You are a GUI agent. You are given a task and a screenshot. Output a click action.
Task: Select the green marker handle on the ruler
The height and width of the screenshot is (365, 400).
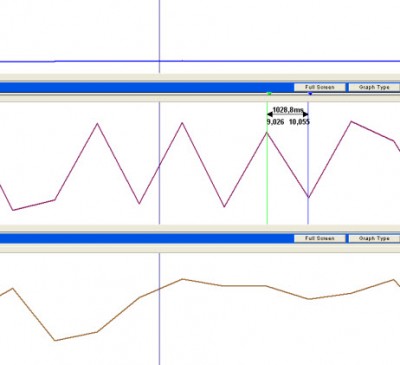click(x=269, y=94)
